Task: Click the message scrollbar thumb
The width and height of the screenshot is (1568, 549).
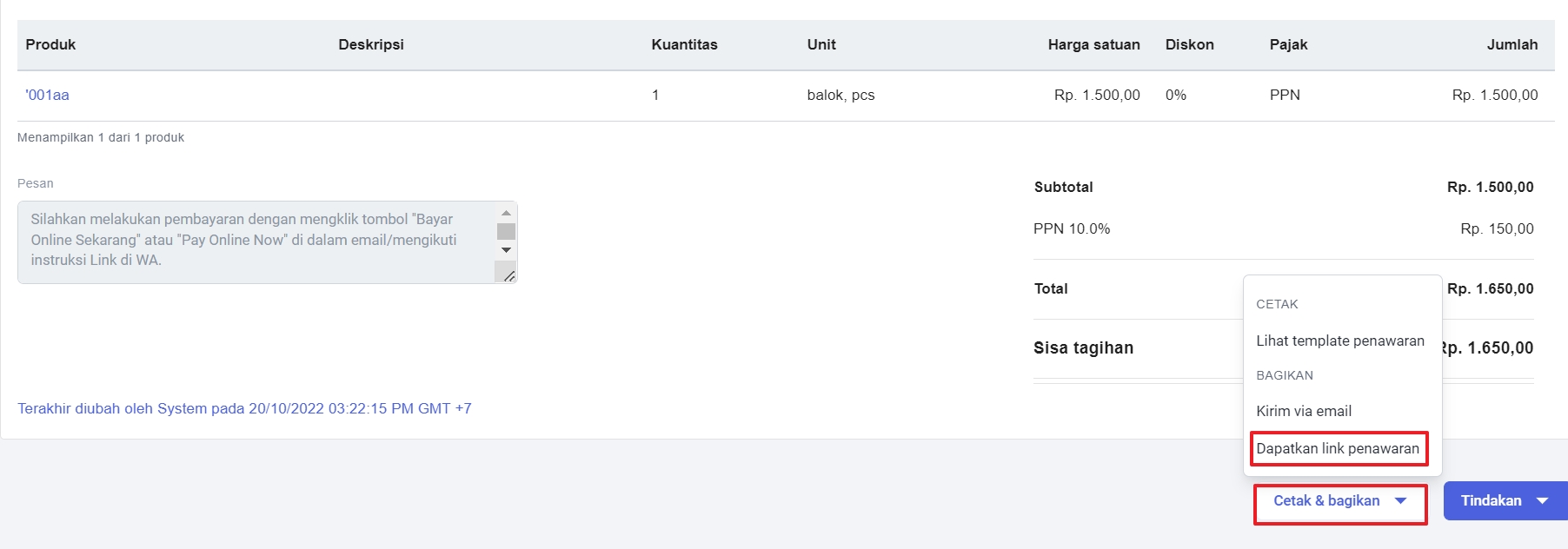Action: pos(506,231)
